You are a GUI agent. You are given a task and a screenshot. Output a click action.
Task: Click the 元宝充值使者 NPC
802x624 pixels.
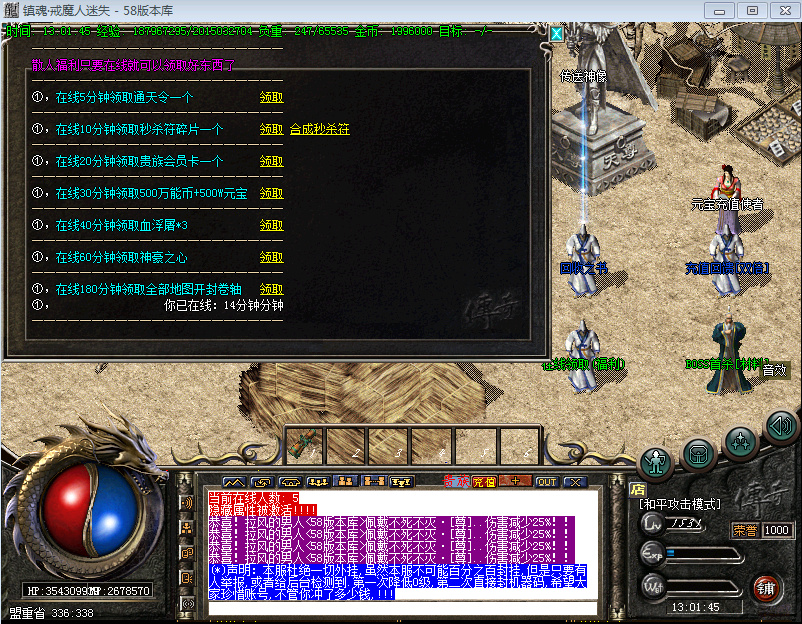coord(727,195)
